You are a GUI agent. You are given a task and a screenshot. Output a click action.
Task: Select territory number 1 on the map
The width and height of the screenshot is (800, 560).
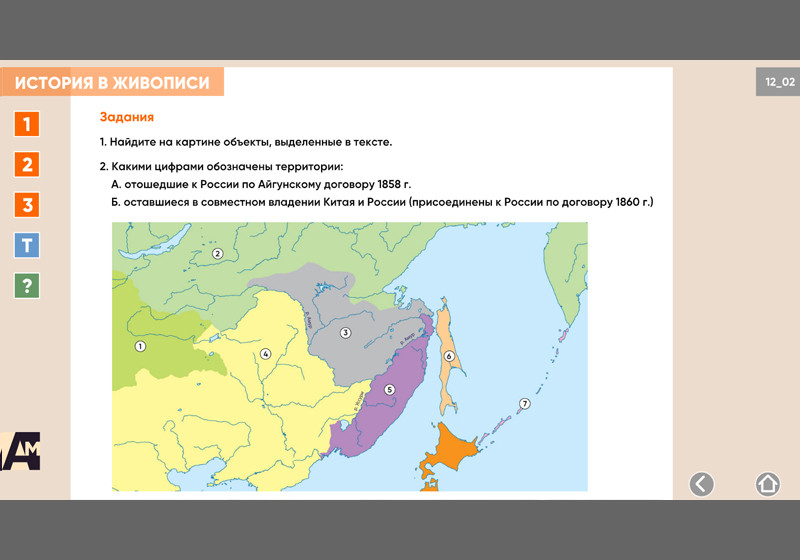140,346
